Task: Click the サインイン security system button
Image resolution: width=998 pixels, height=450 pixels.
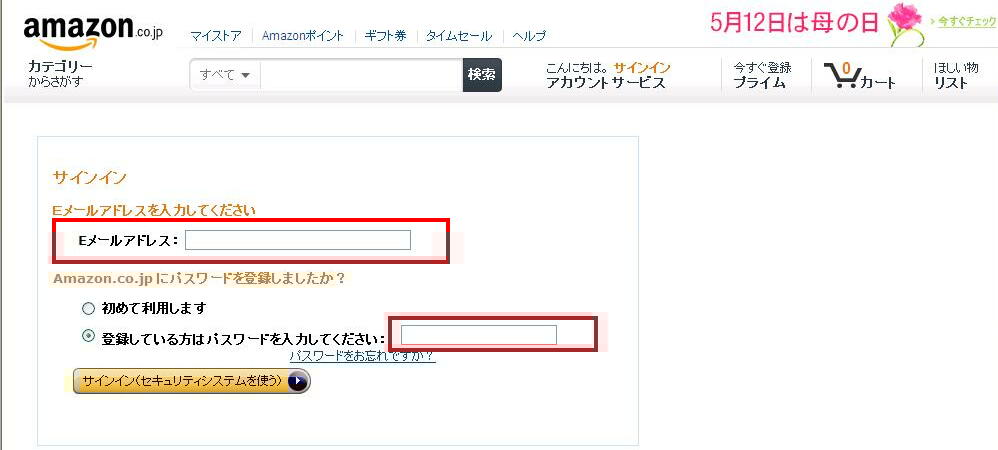Action: (192, 381)
